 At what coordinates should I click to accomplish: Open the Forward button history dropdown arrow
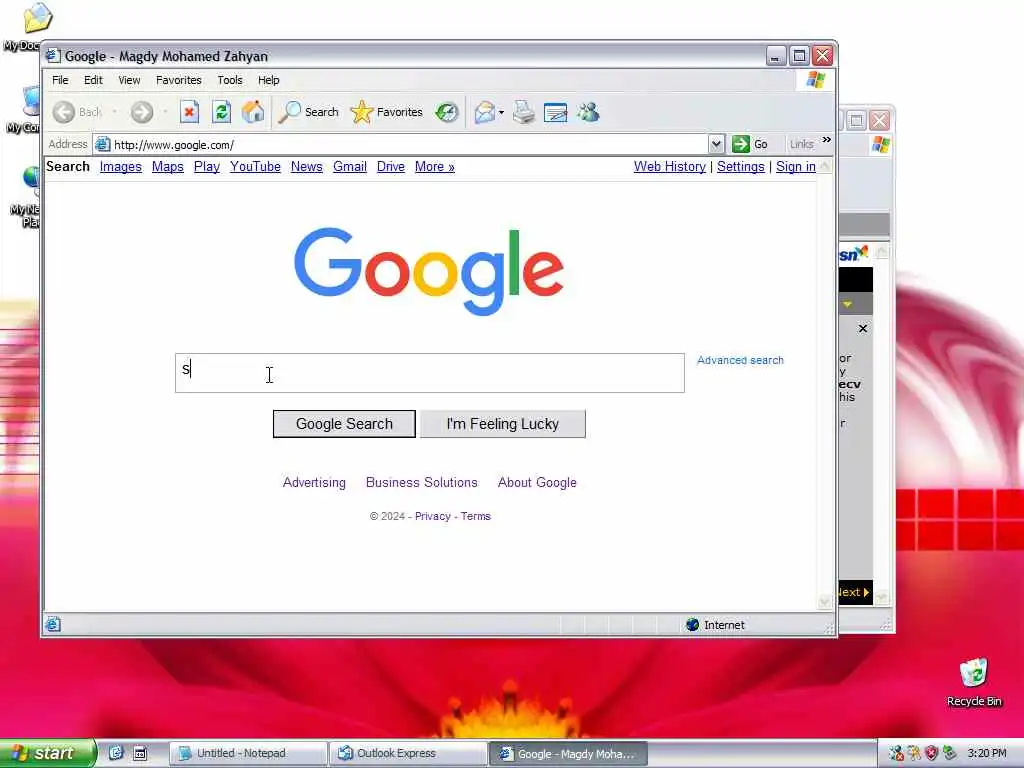coord(165,112)
